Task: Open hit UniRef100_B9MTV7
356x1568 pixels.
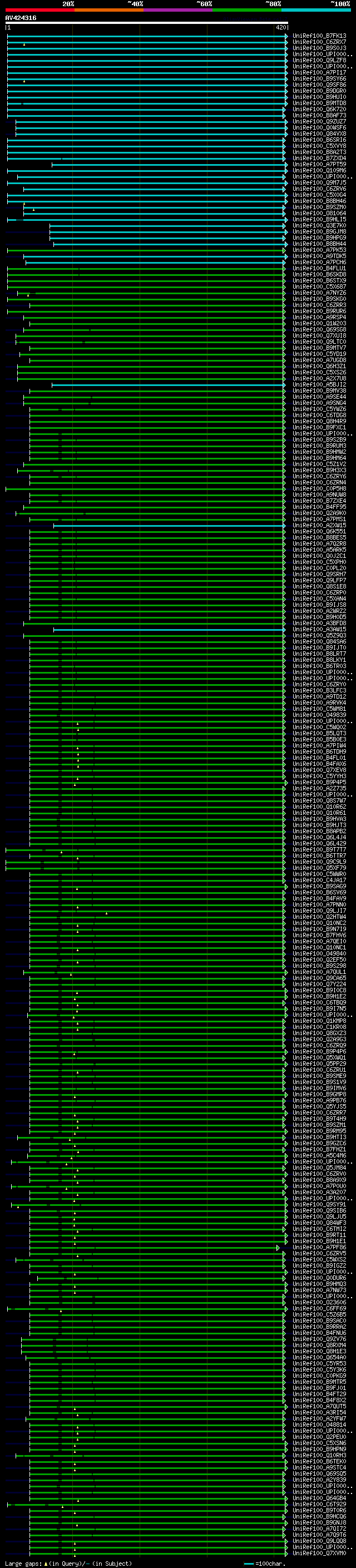Action: [x=319, y=348]
